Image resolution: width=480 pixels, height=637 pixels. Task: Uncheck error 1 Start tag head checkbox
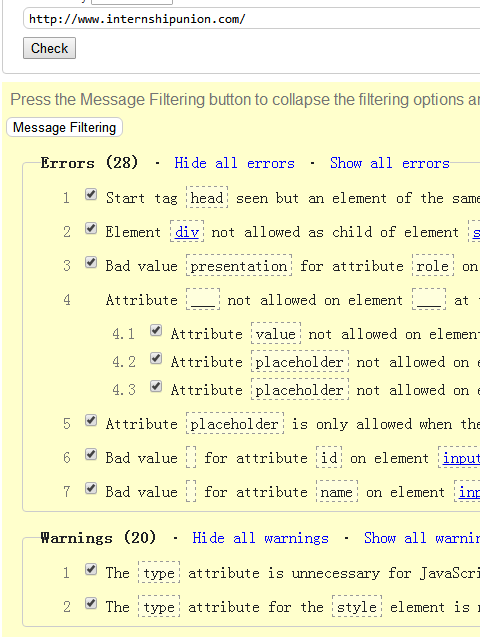91,195
